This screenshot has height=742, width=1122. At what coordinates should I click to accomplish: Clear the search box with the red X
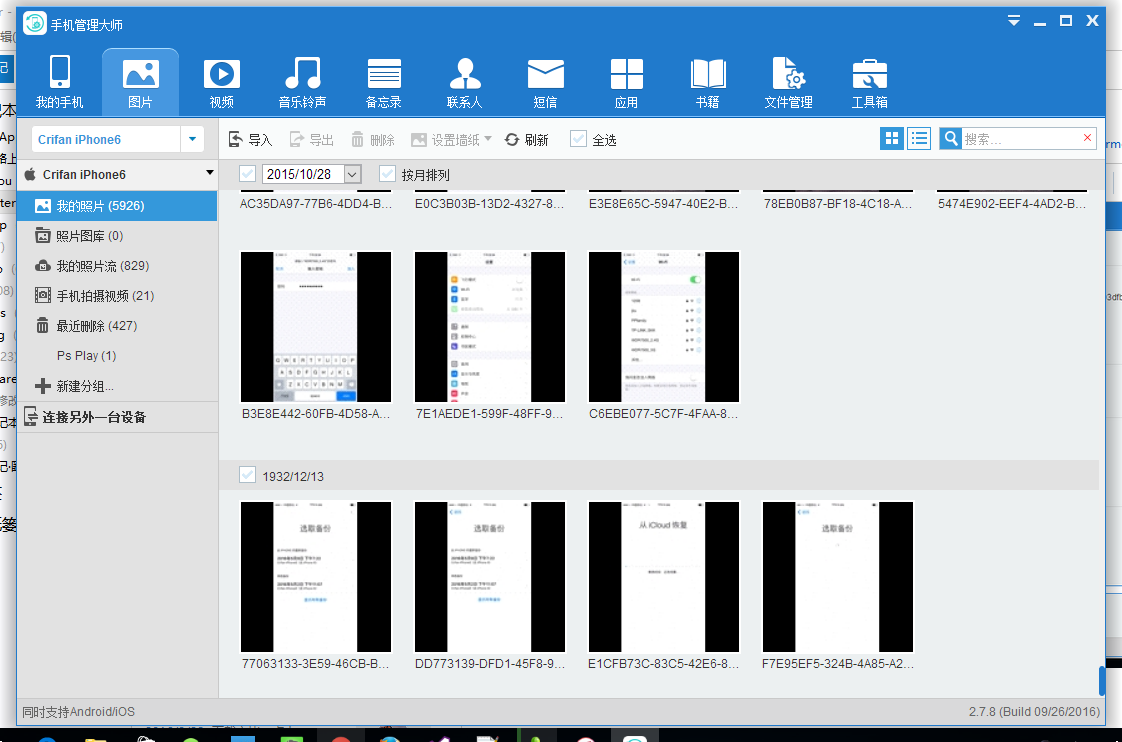1087,138
